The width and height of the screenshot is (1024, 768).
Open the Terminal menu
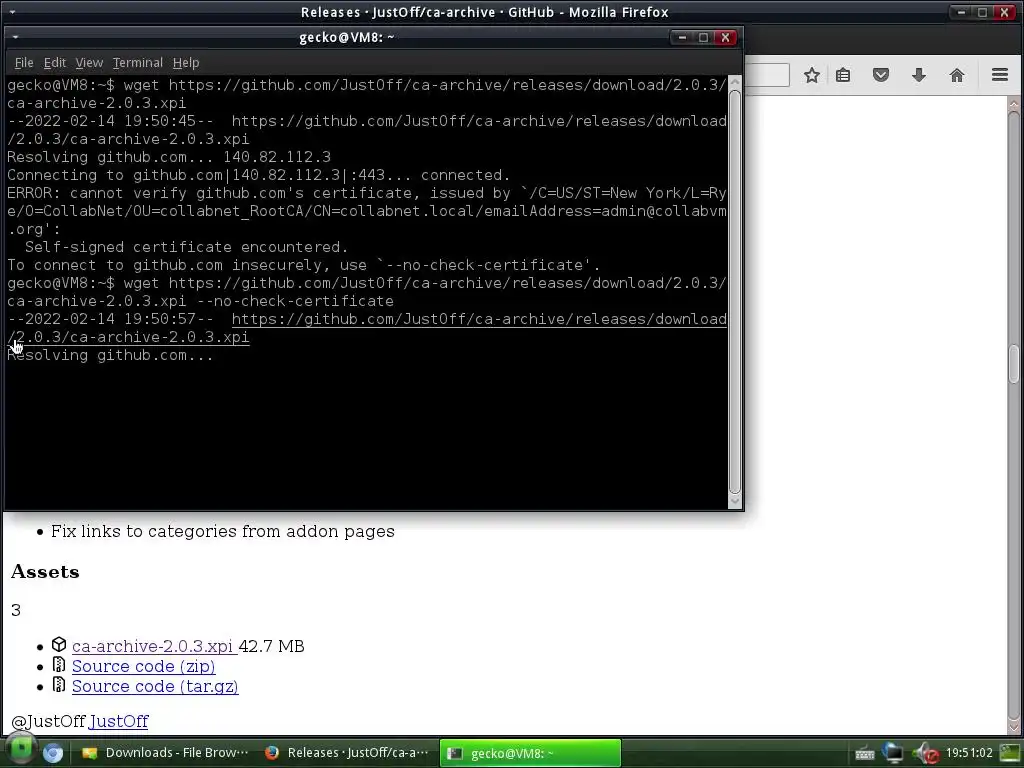[138, 63]
